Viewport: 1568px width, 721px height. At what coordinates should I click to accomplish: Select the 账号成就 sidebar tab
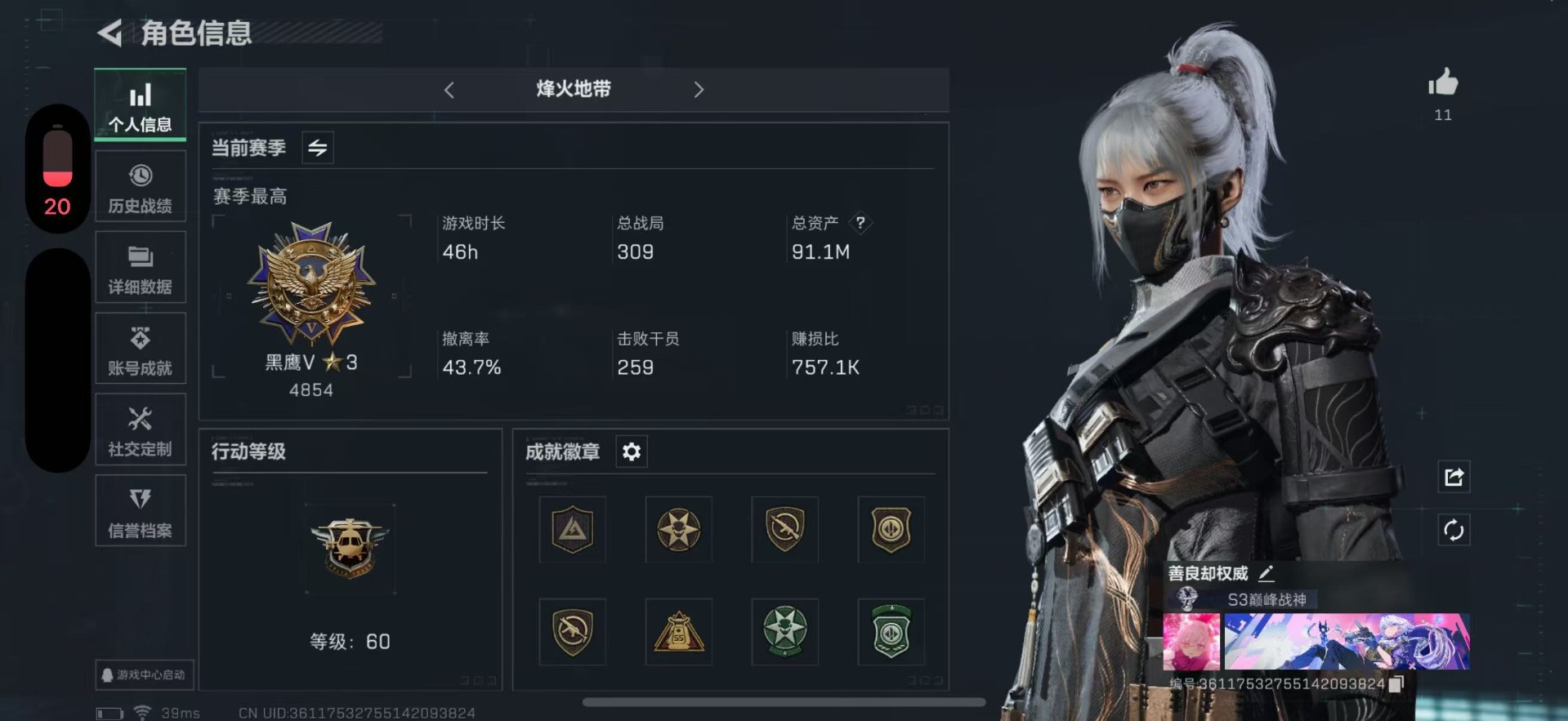[141, 349]
